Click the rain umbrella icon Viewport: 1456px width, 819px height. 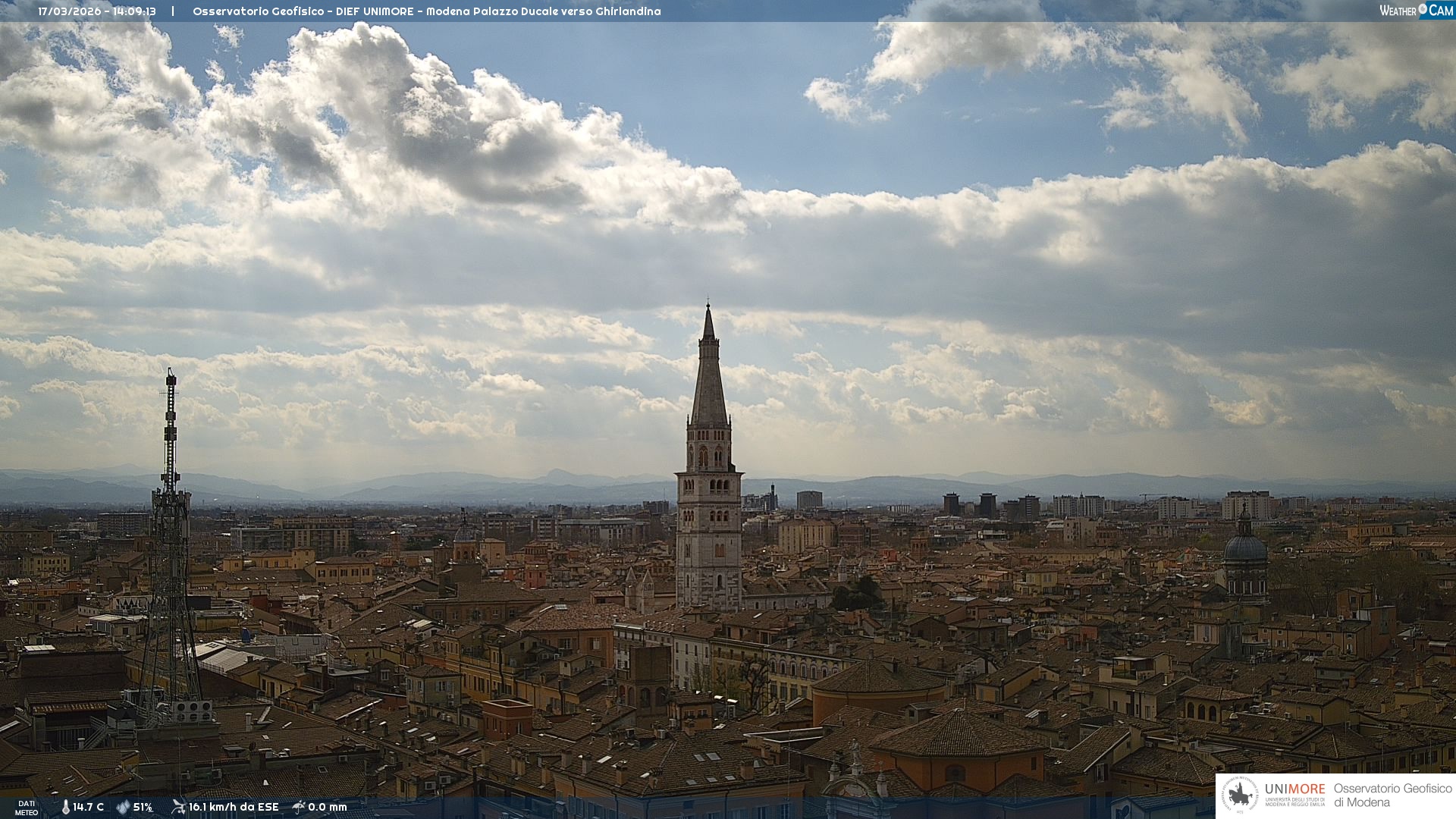[x=299, y=807]
